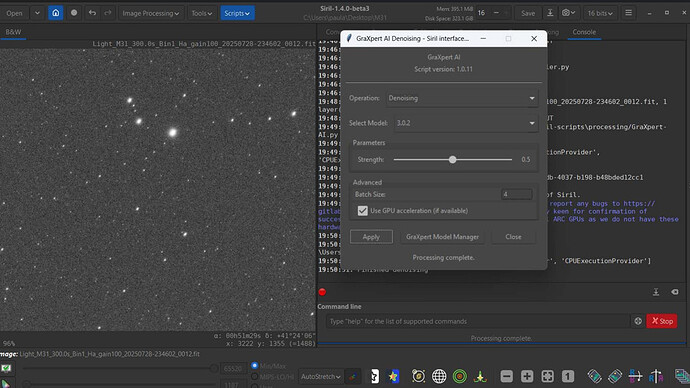The image size is (690, 388).
Task: Click the Apply button in GraXpert dialog
Action: tap(371, 237)
